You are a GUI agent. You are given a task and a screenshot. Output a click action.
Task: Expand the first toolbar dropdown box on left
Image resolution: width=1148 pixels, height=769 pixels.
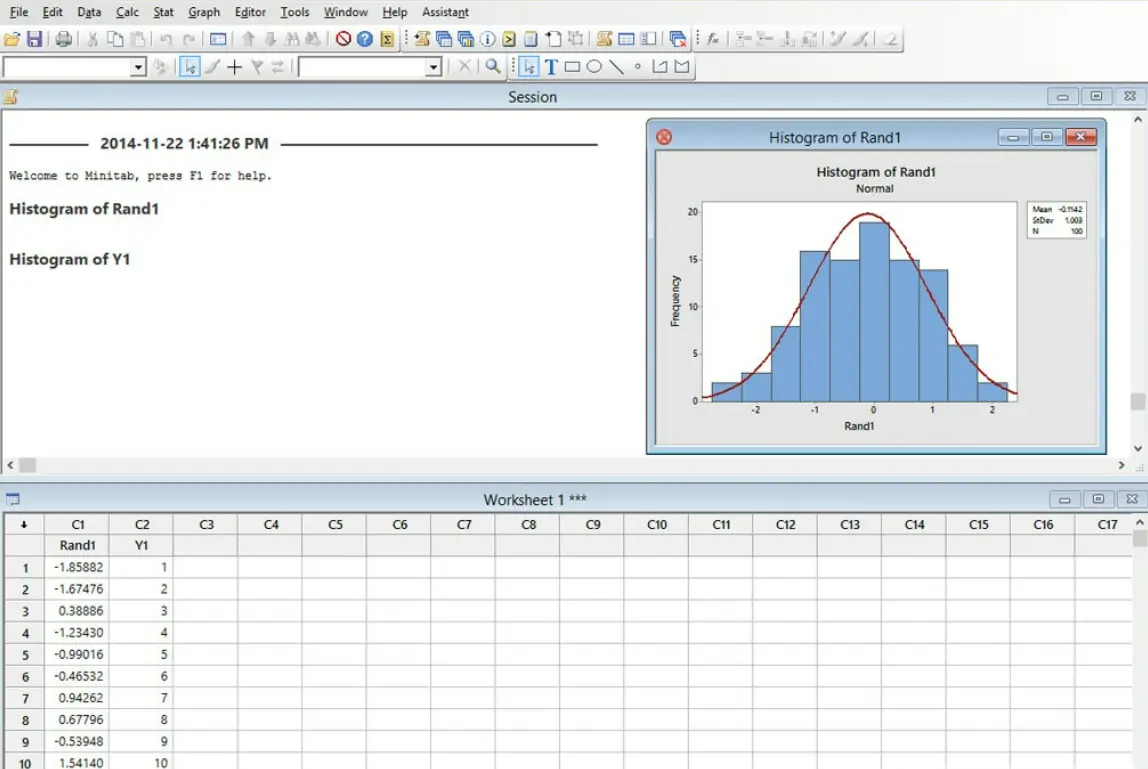click(x=138, y=67)
